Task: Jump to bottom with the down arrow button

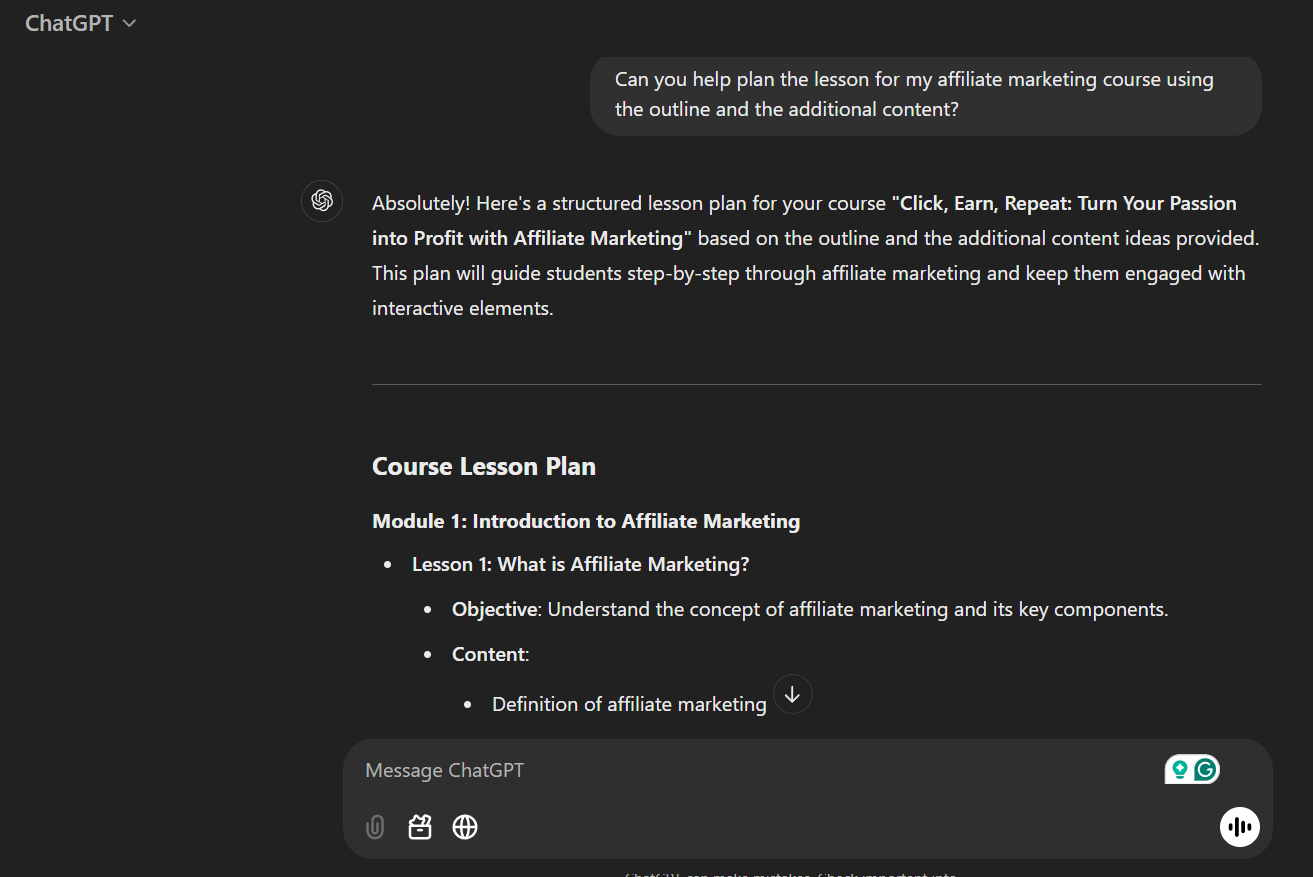Action: [793, 694]
